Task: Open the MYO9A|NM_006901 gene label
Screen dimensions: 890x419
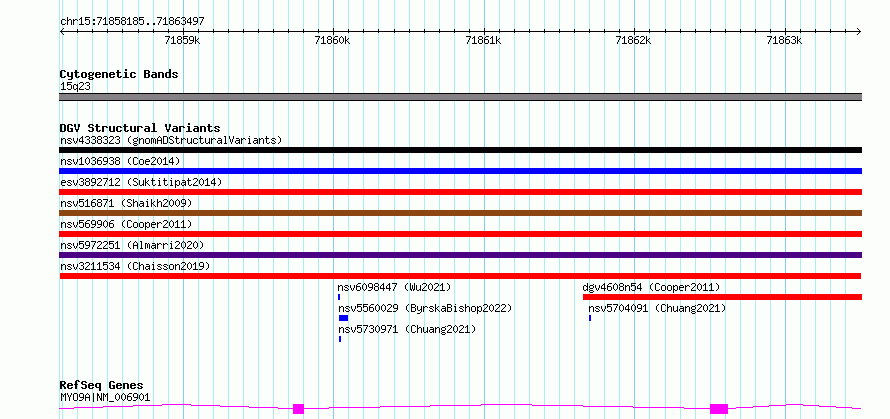Action: click(105, 397)
